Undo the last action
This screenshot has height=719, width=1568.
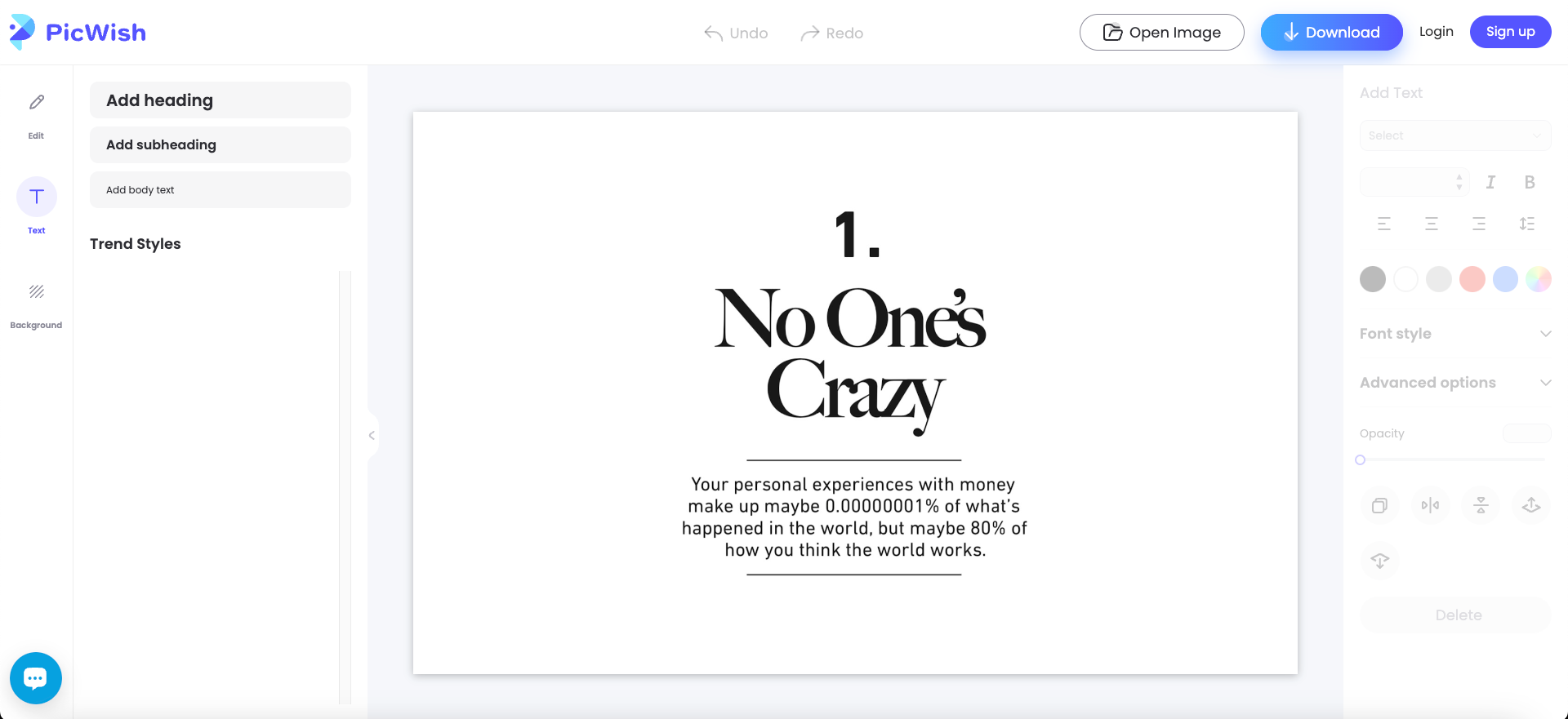736,33
